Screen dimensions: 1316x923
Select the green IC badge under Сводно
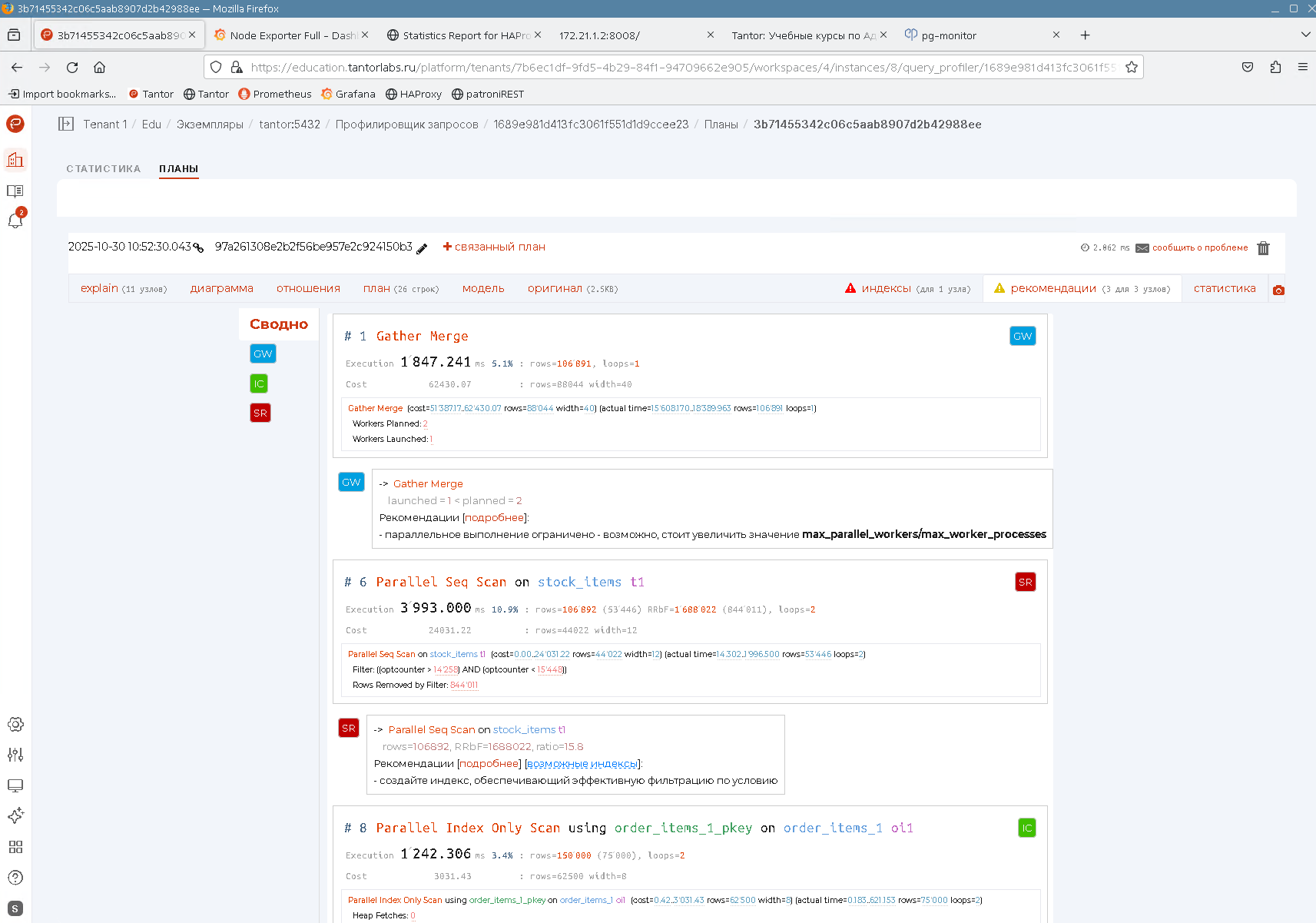tap(259, 383)
